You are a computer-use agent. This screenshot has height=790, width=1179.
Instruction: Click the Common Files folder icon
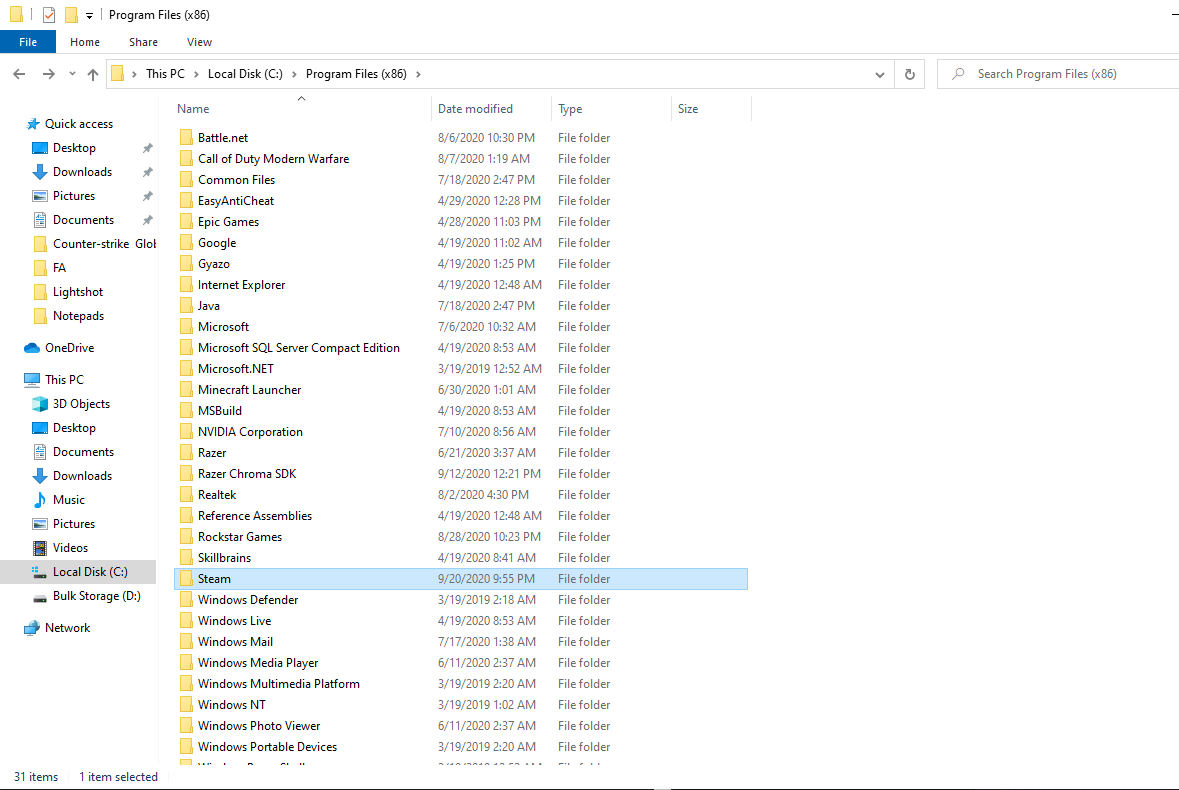(186, 180)
